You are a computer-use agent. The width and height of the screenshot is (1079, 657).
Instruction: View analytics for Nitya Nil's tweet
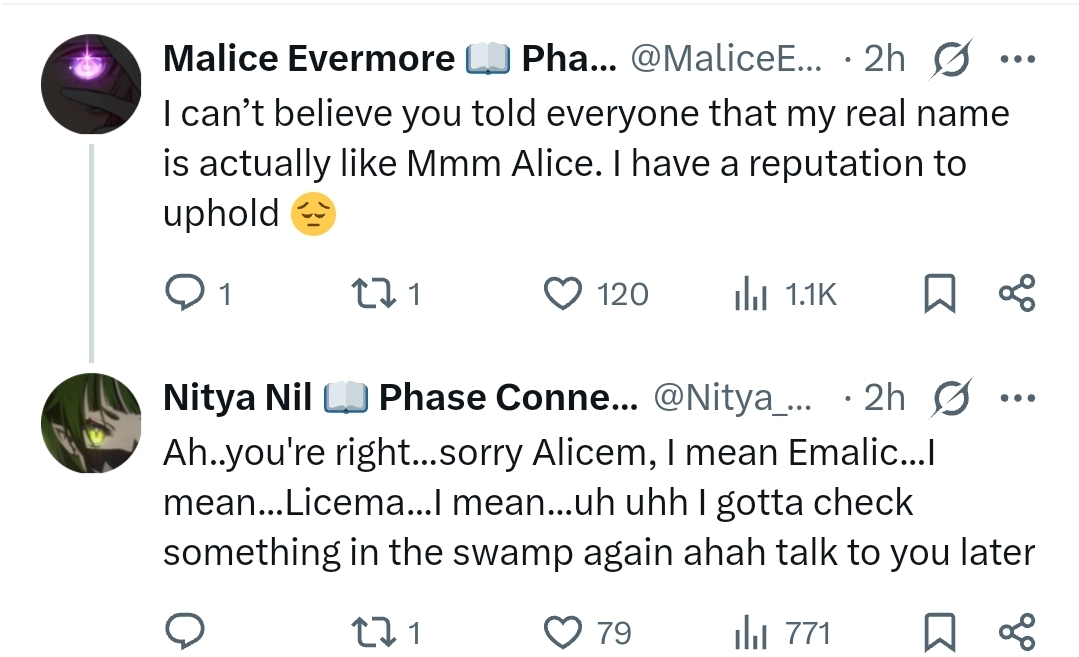[x=750, y=632]
